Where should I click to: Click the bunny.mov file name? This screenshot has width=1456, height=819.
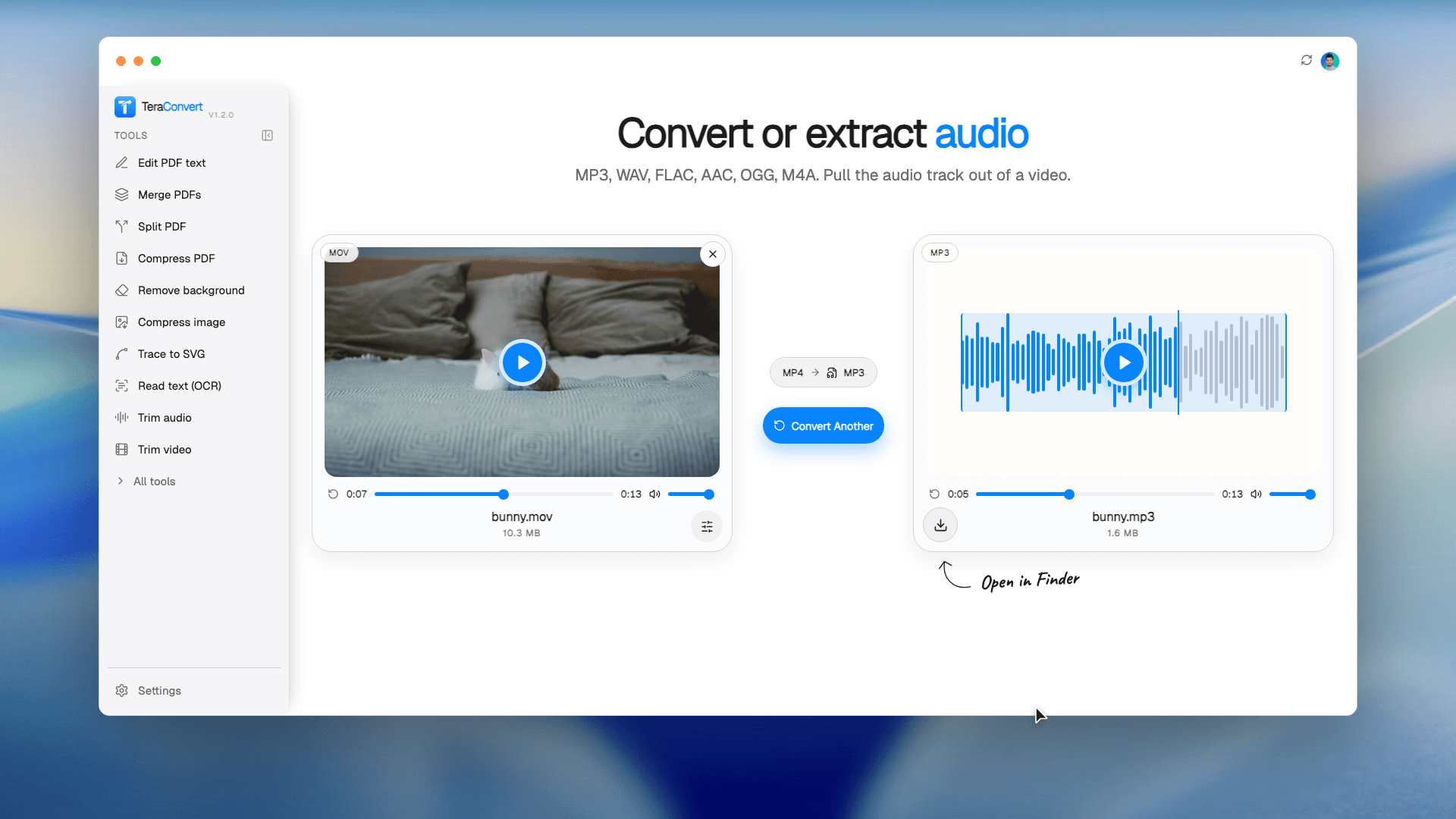coord(522,516)
